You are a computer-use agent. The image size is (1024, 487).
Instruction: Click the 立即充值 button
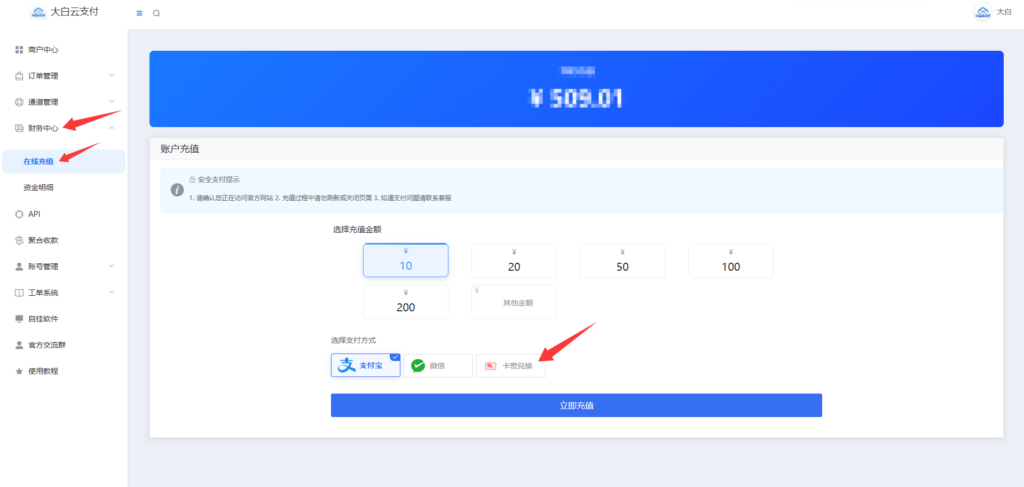point(576,405)
